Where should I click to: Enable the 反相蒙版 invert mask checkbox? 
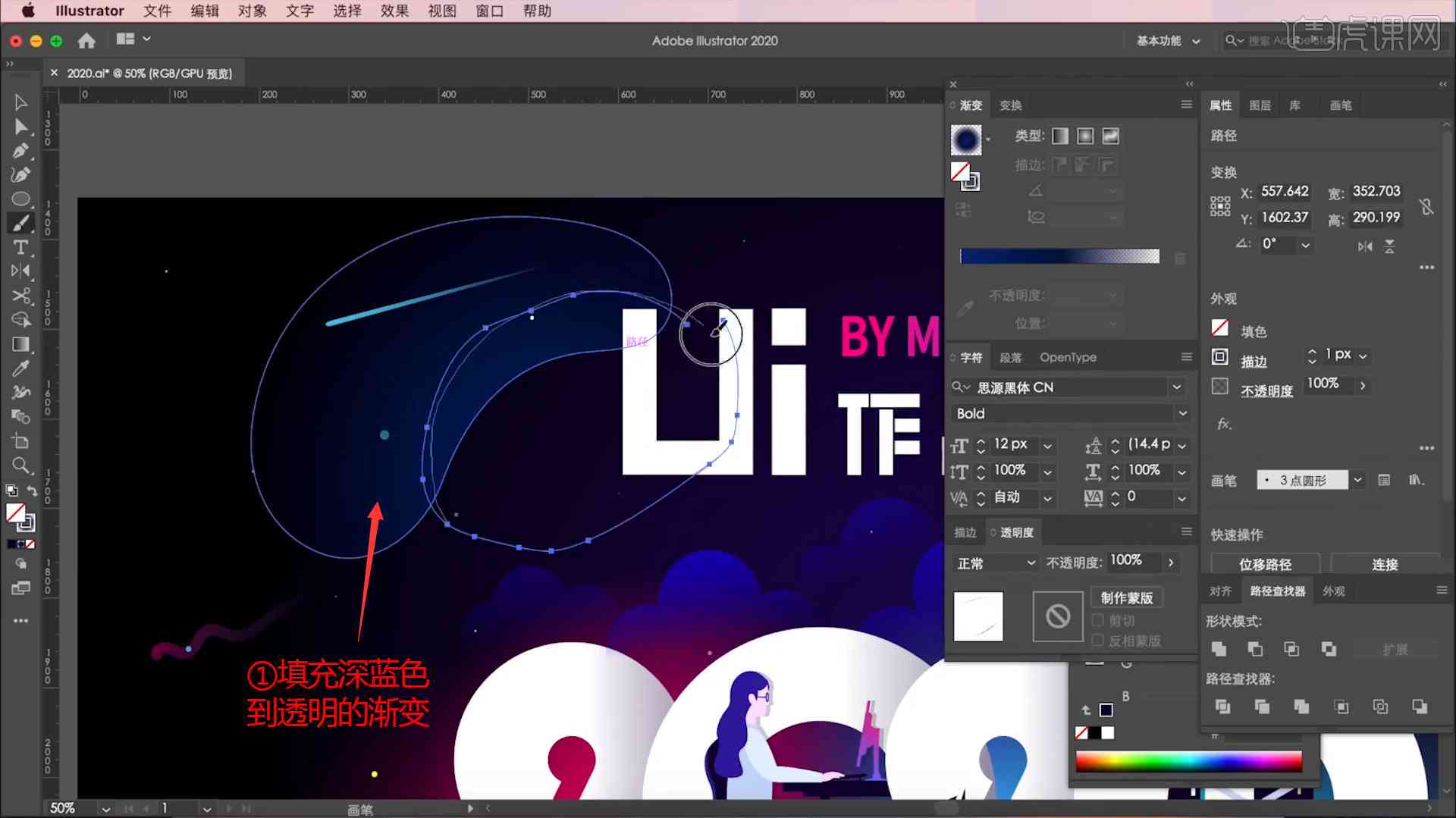coord(1097,641)
